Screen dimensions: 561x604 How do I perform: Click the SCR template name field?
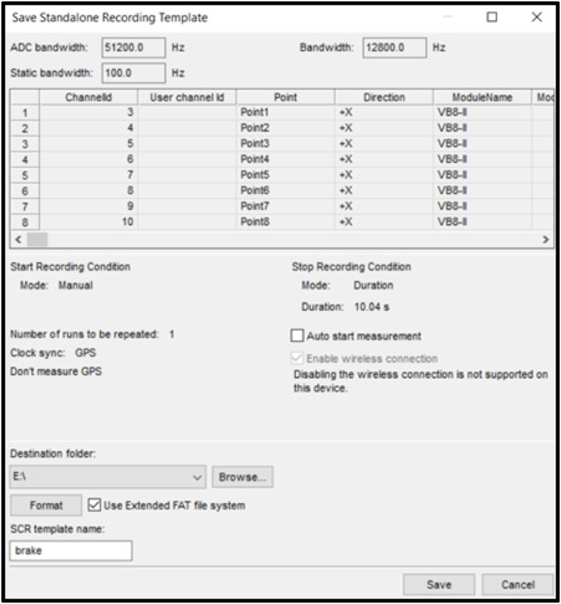[71, 550]
